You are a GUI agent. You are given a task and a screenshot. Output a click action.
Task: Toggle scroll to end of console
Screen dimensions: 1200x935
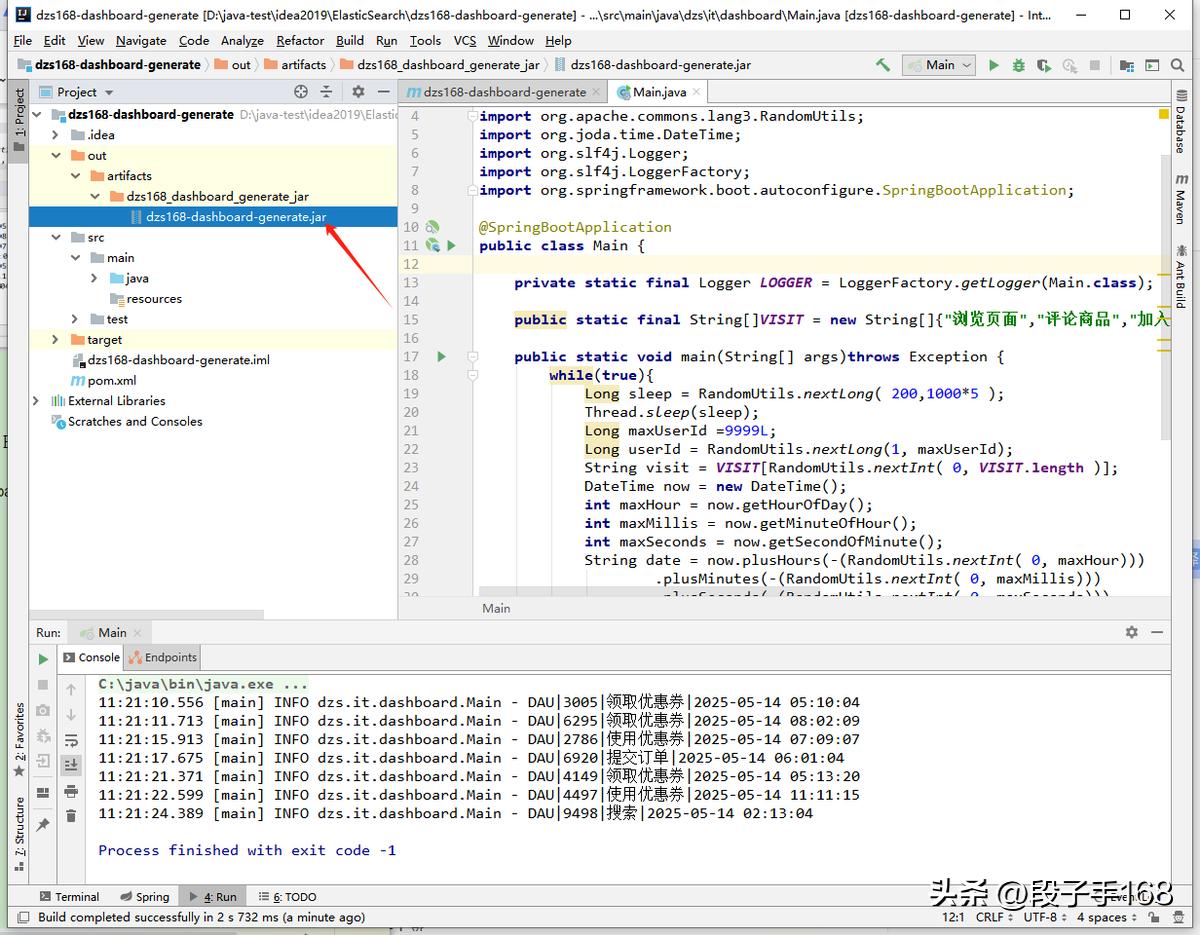coord(71,765)
